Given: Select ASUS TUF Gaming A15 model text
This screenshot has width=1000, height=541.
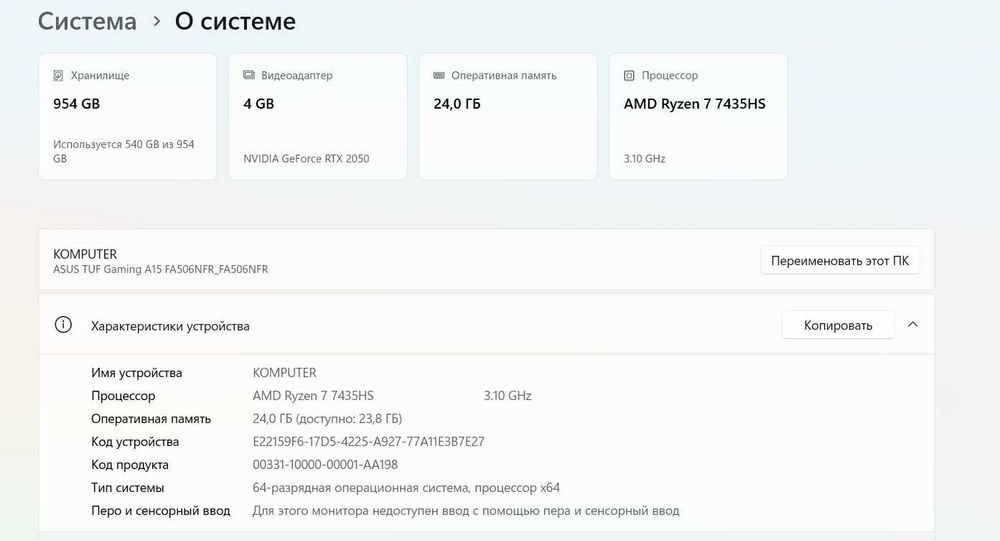Looking at the screenshot, I should click(x=161, y=269).
